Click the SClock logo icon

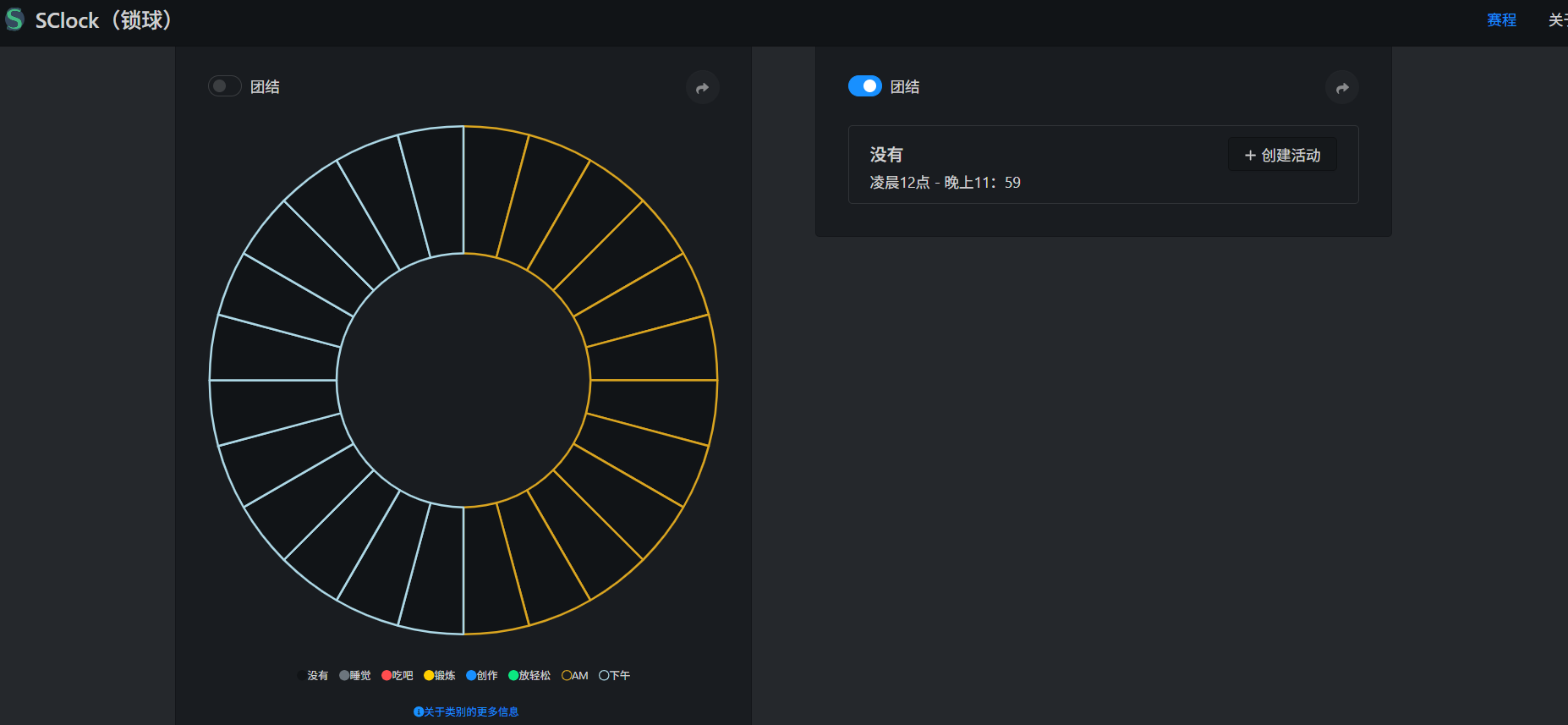tap(14, 19)
